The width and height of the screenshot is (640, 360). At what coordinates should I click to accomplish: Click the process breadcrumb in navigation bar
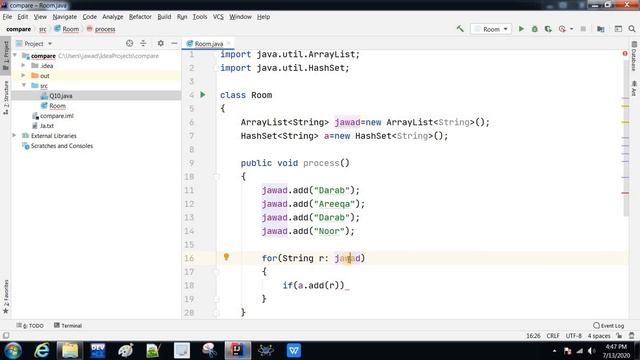pos(101,29)
